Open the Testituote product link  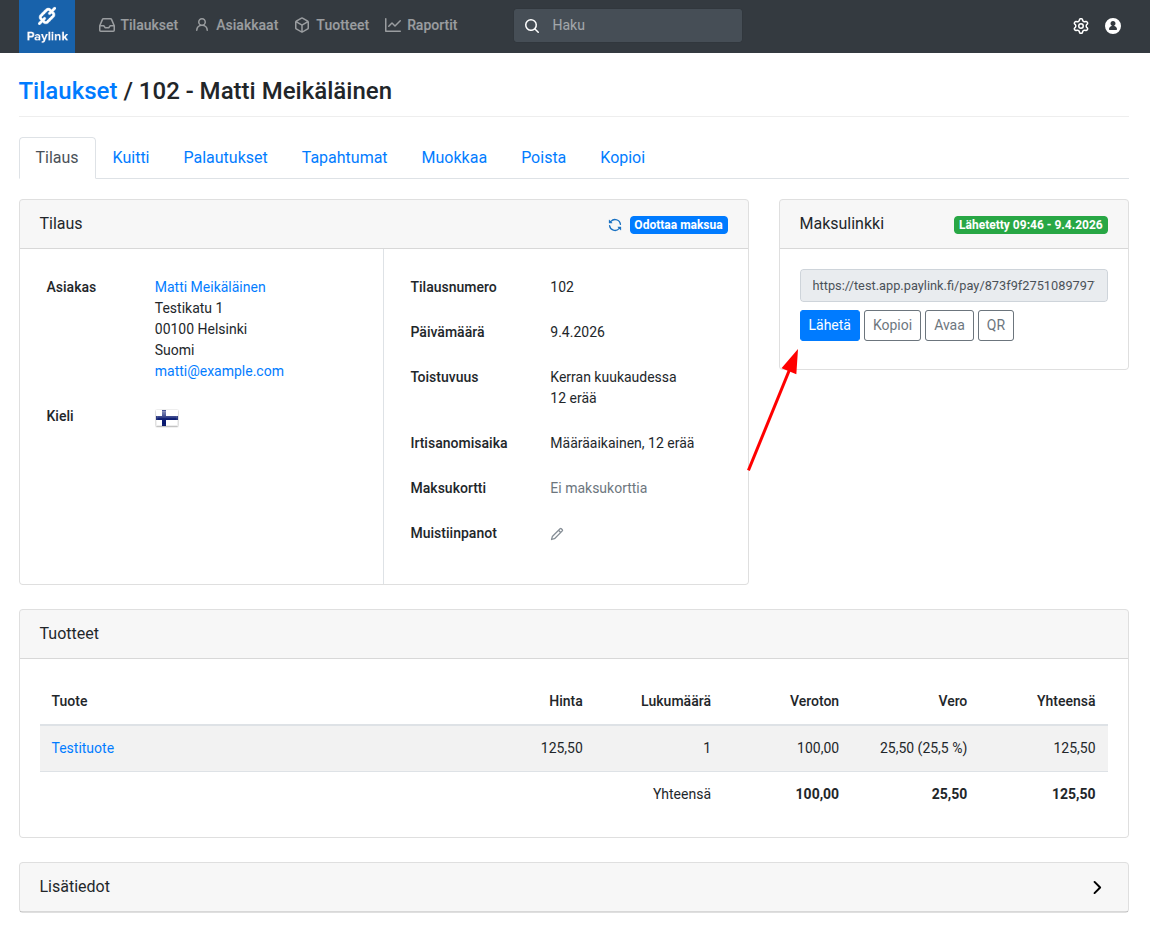[83, 748]
